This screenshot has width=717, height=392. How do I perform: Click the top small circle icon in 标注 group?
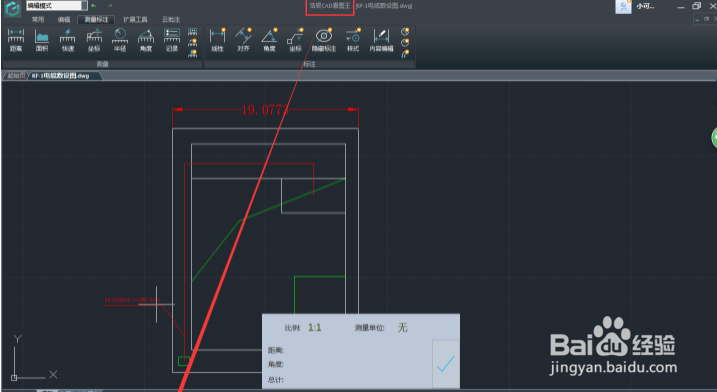[x=405, y=32]
